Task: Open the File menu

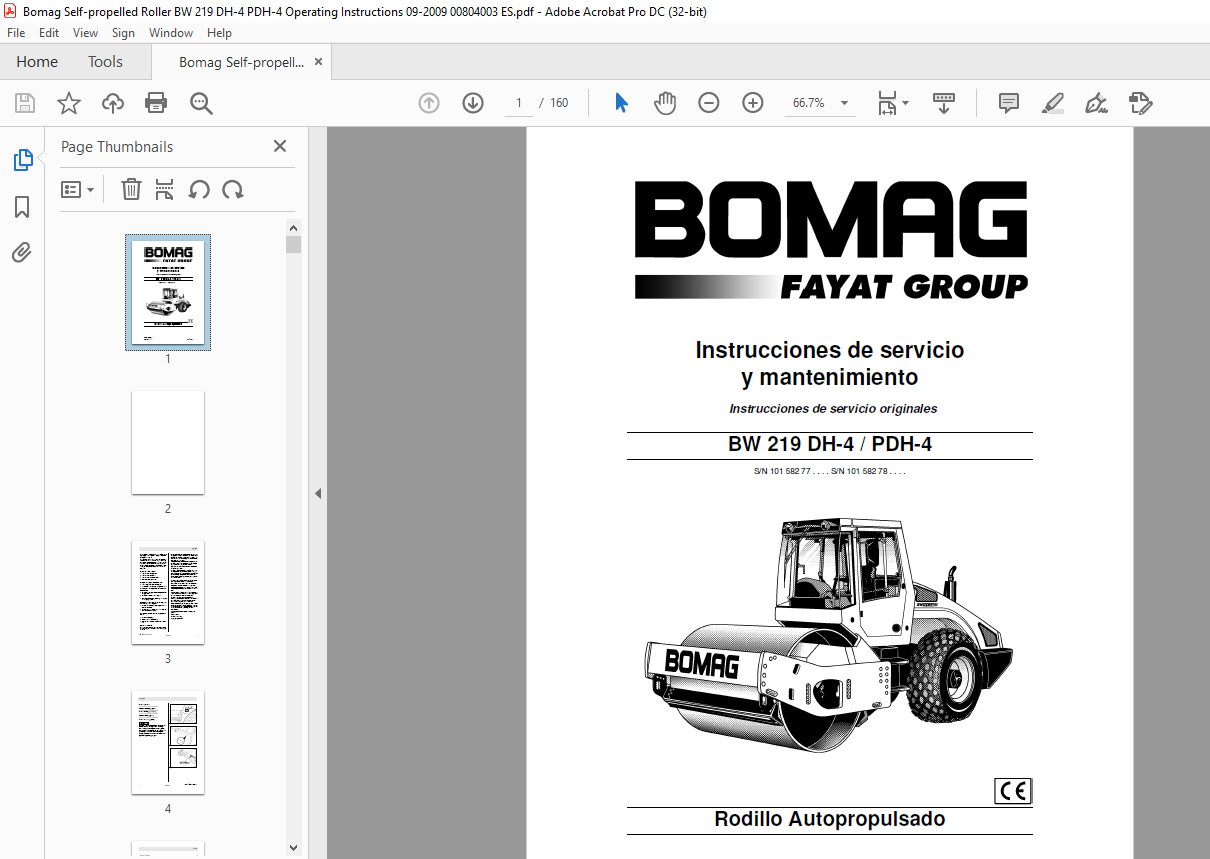Action: [16, 33]
